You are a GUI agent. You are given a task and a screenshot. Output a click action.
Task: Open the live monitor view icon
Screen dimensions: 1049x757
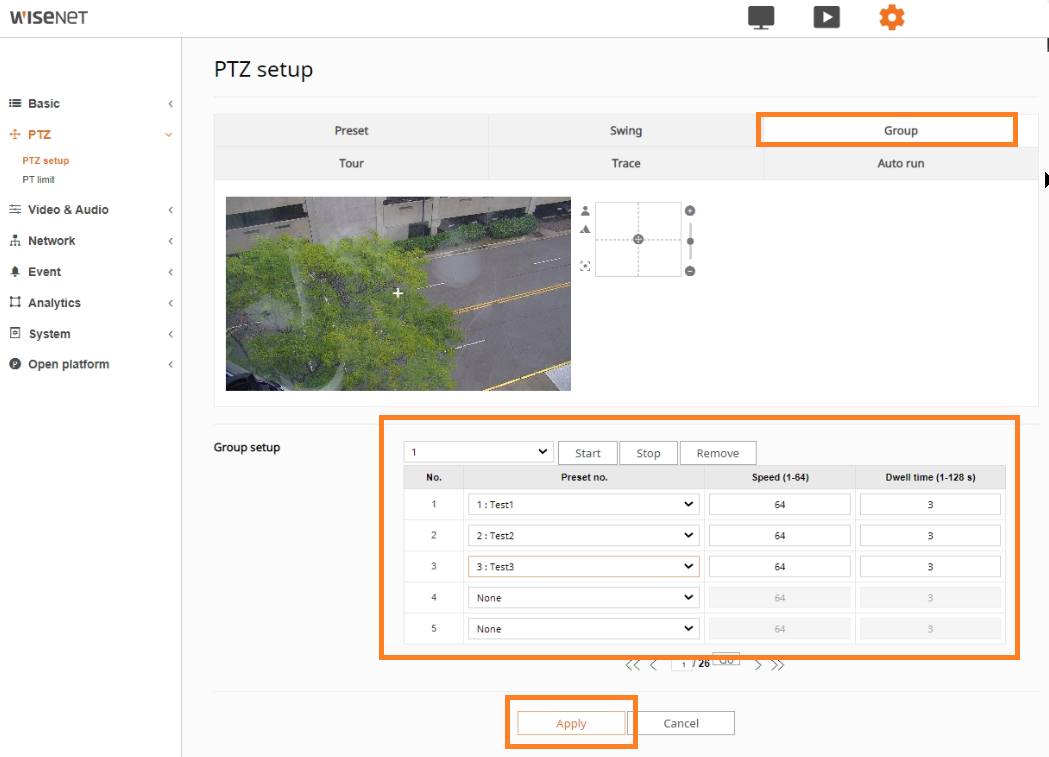(761, 17)
